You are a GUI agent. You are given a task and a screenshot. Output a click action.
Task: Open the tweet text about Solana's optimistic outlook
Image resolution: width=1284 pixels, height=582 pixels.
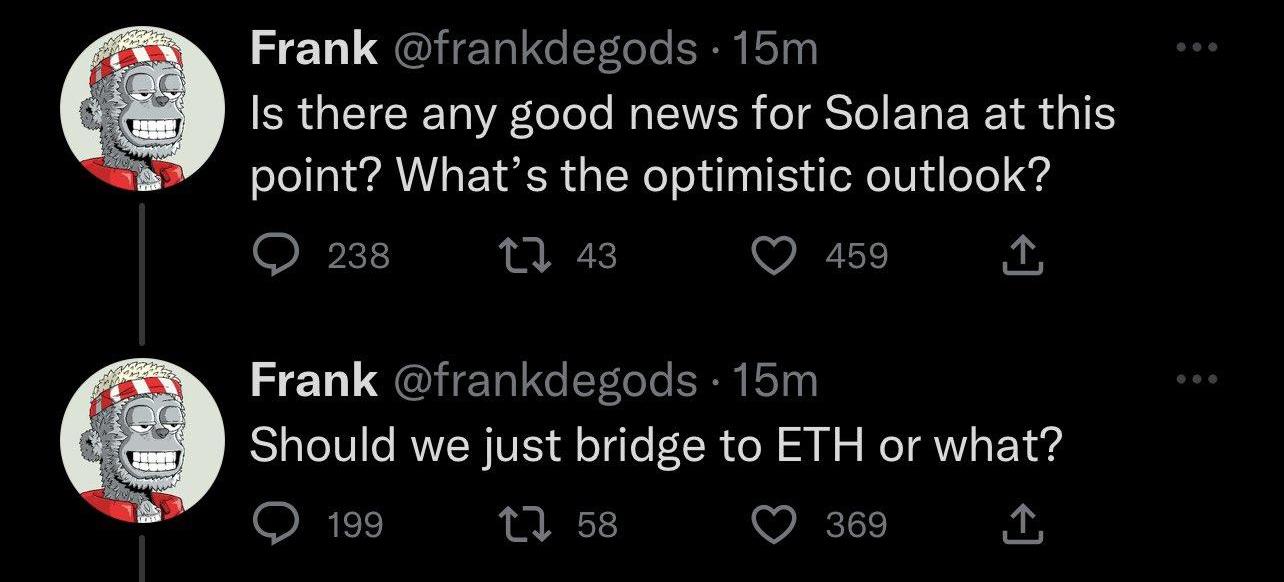click(680, 144)
